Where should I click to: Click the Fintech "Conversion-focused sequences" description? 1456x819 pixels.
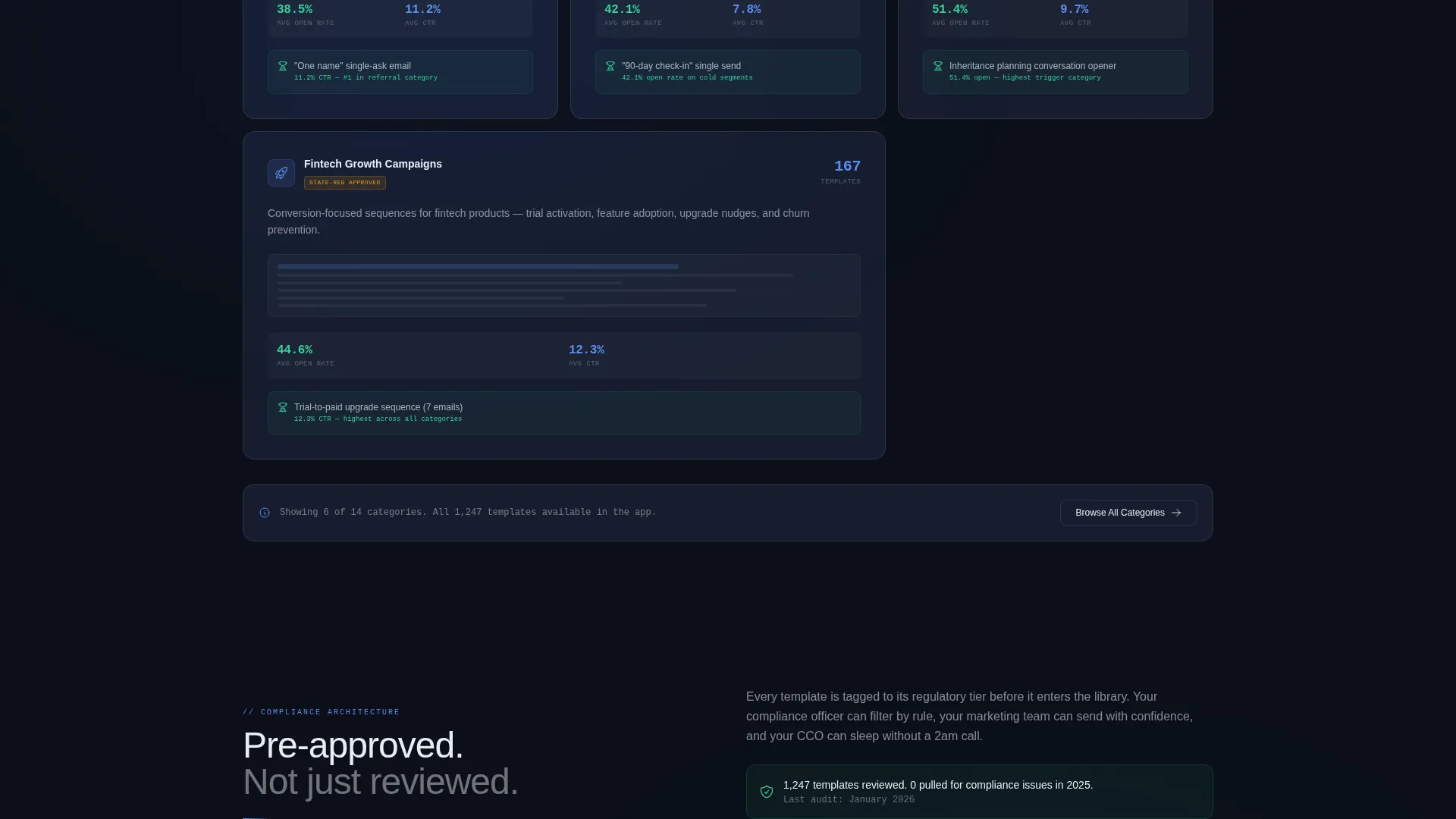click(x=538, y=221)
